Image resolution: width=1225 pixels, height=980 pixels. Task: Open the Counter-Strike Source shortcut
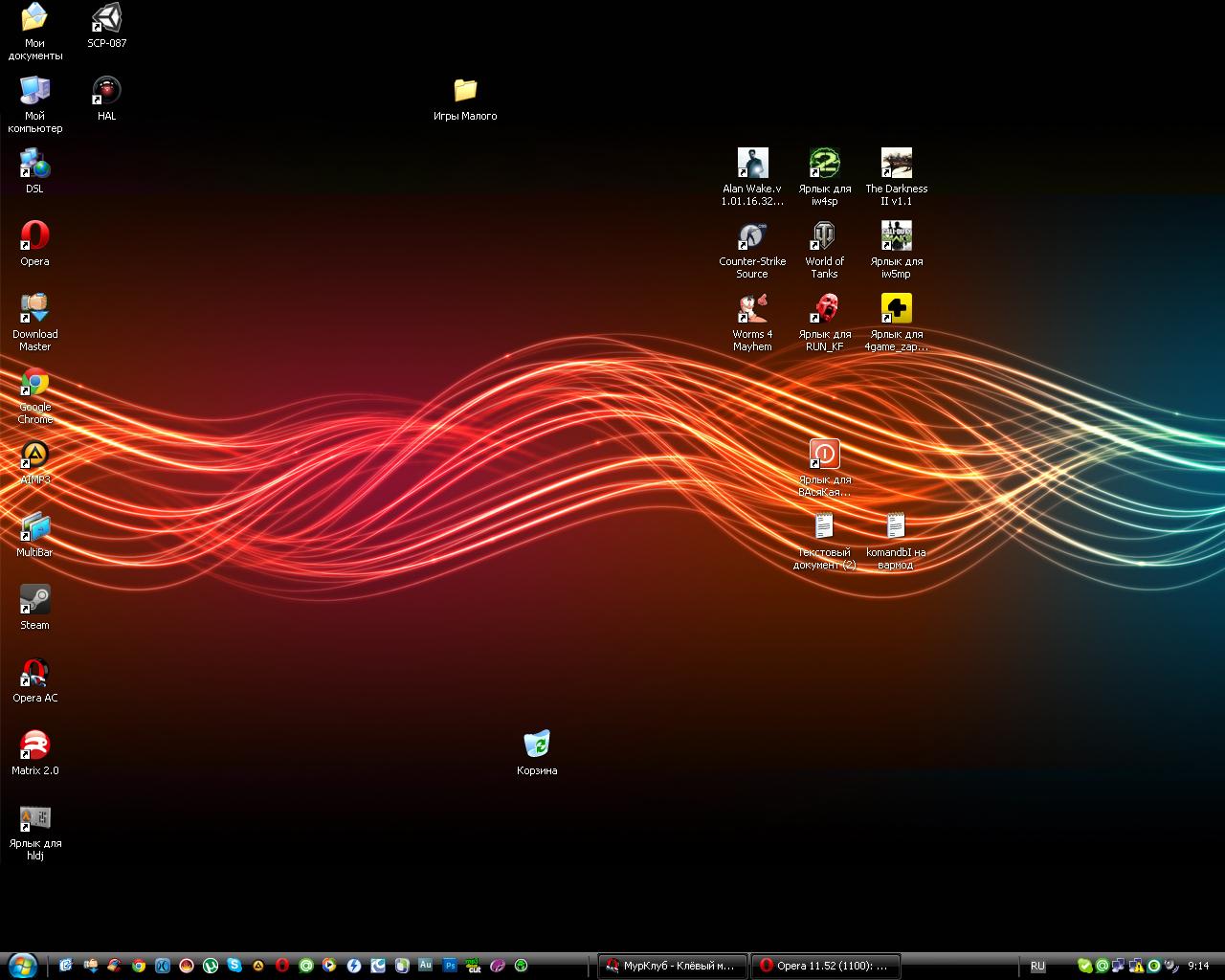tap(752, 236)
